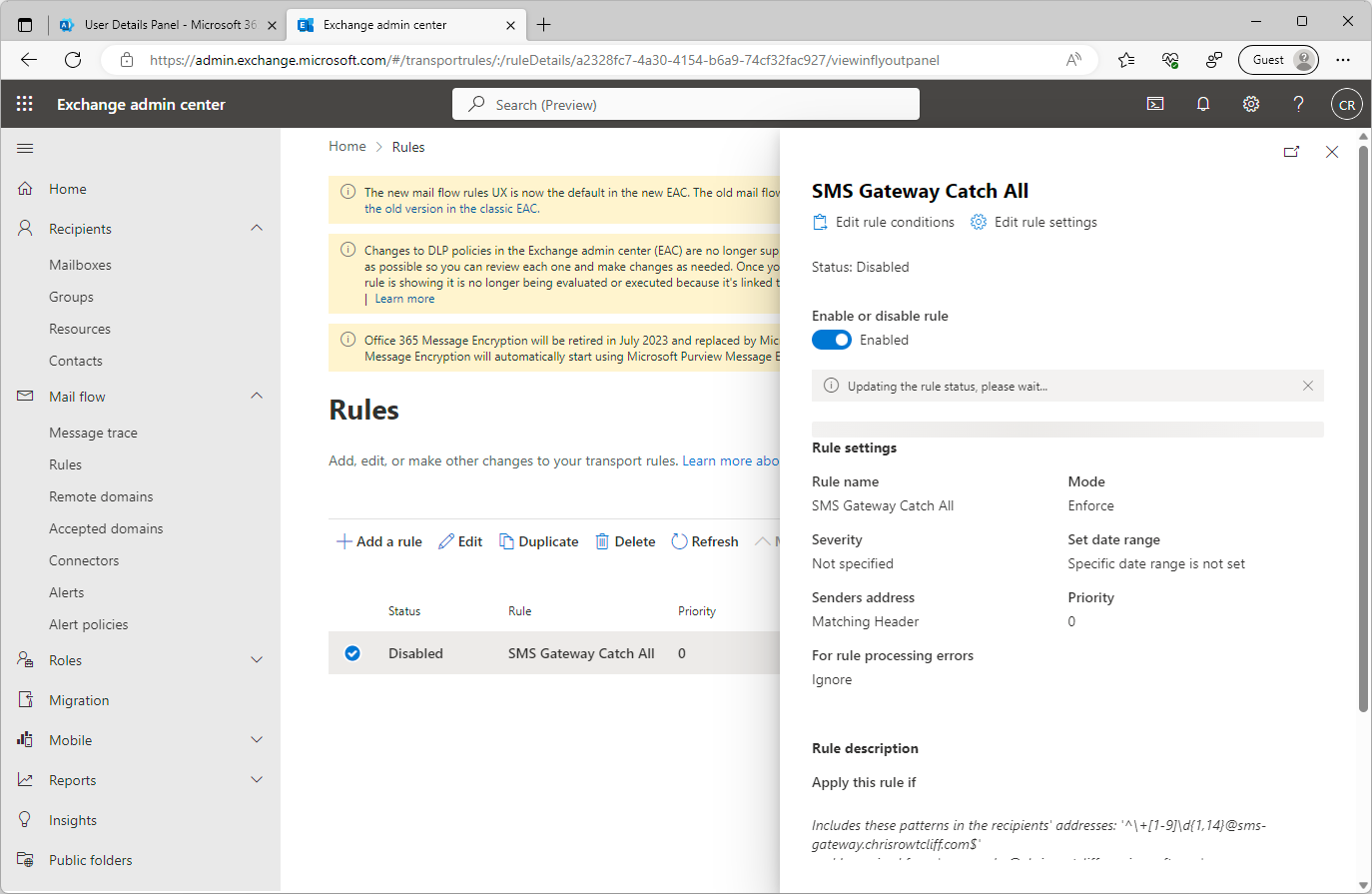Disable the Enabled rule toggle
The image size is (1372, 894).
pos(831,340)
